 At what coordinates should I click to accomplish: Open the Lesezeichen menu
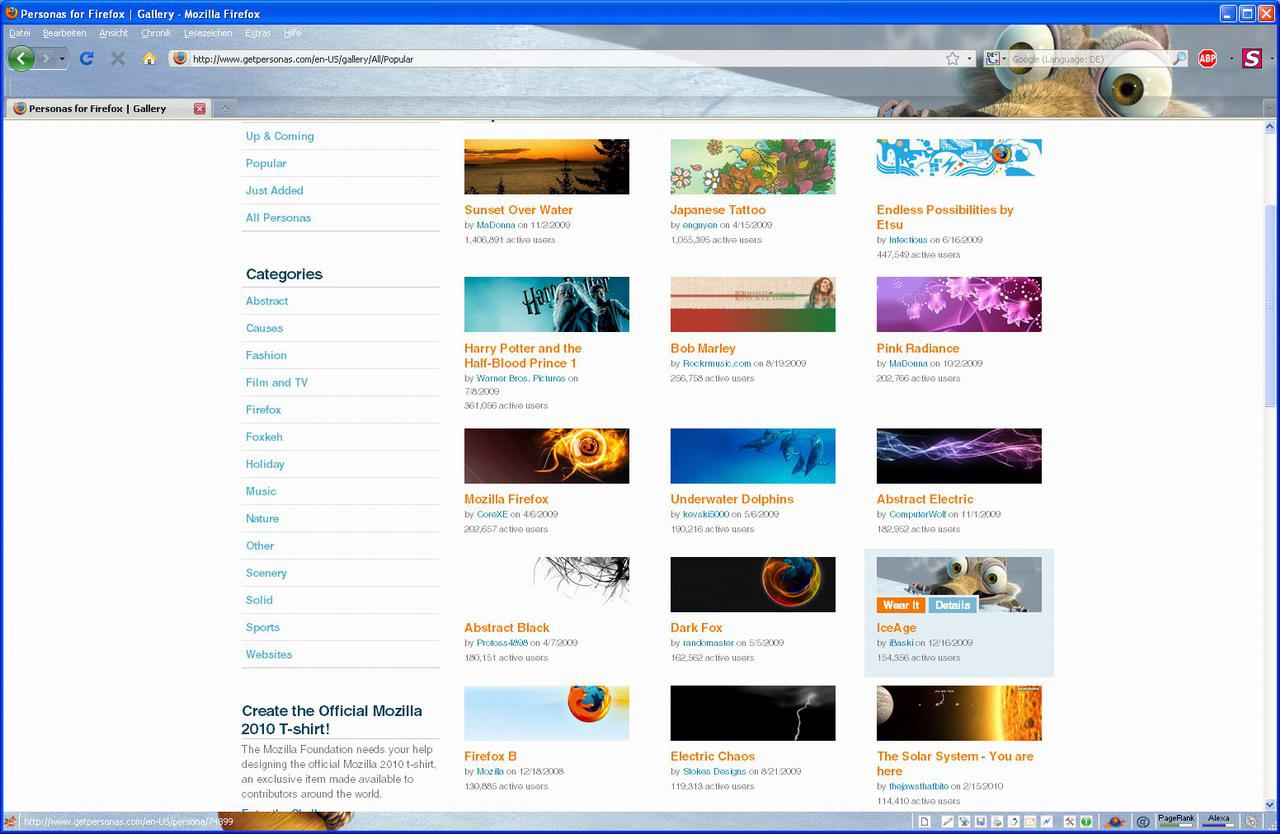click(208, 33)
